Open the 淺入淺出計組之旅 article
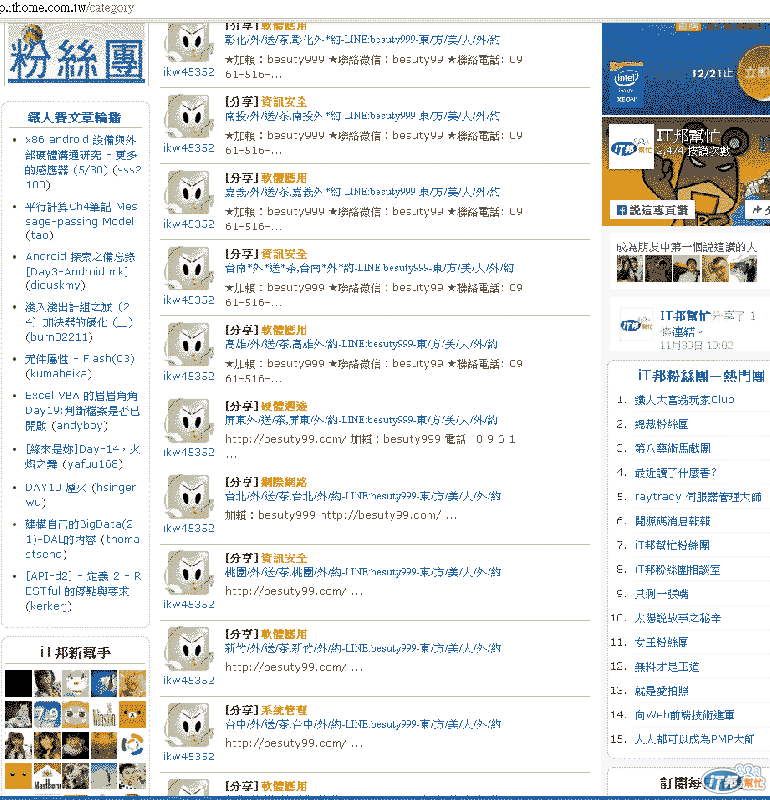 79,322
